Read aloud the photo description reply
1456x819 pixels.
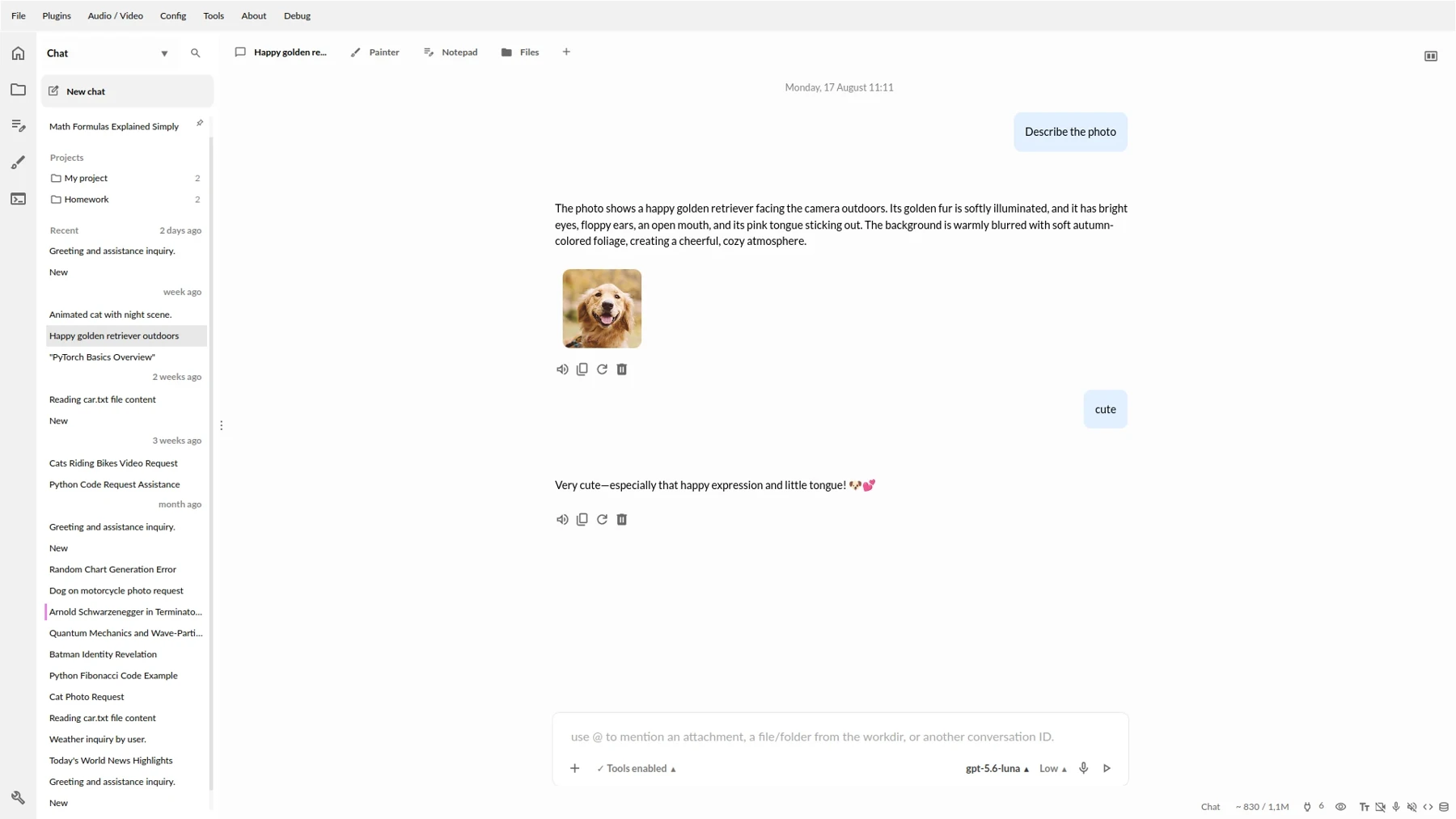562,369
